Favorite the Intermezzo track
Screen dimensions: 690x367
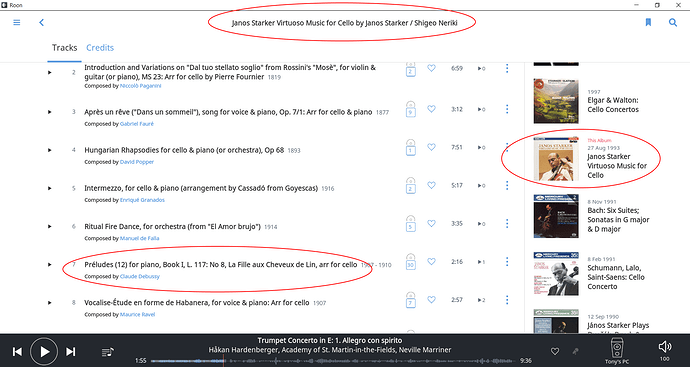click(x=431, y=185)
